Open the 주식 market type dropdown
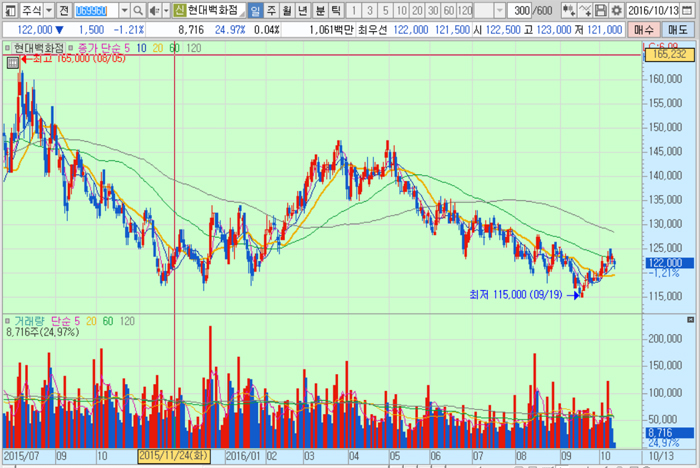The image size is (700, 468). click(x=46, y=10)
